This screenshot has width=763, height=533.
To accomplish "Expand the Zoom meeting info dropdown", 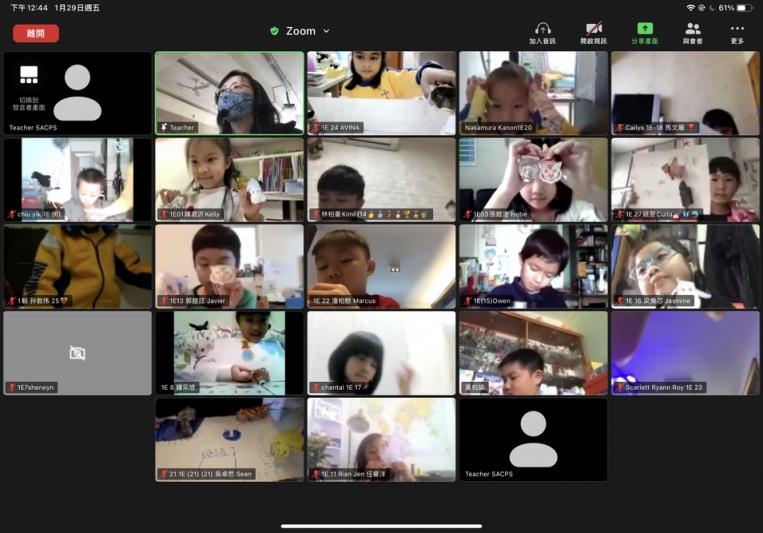I will pos(326,31).
